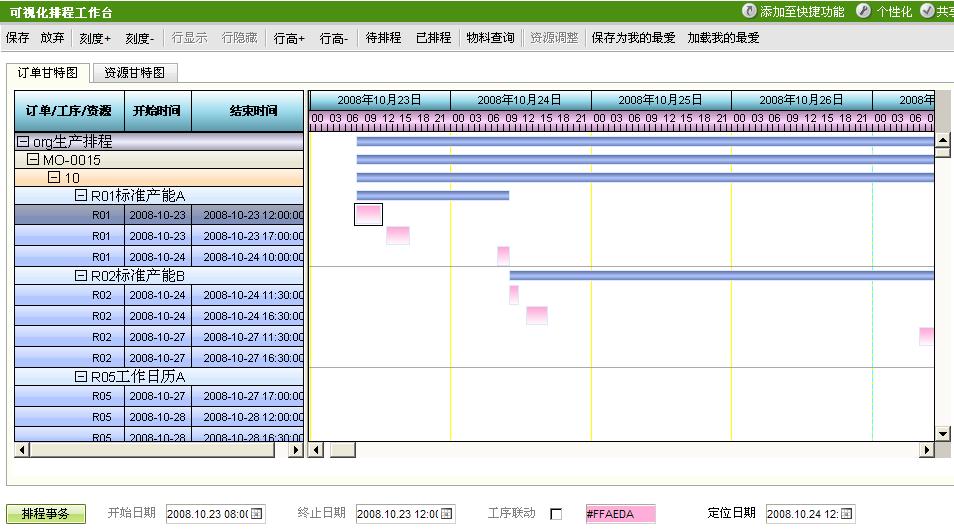Screen dimensions: 954x529
Task: Click left arrow of Gantt horizontal scrollbar
Action: click(316, 450)
